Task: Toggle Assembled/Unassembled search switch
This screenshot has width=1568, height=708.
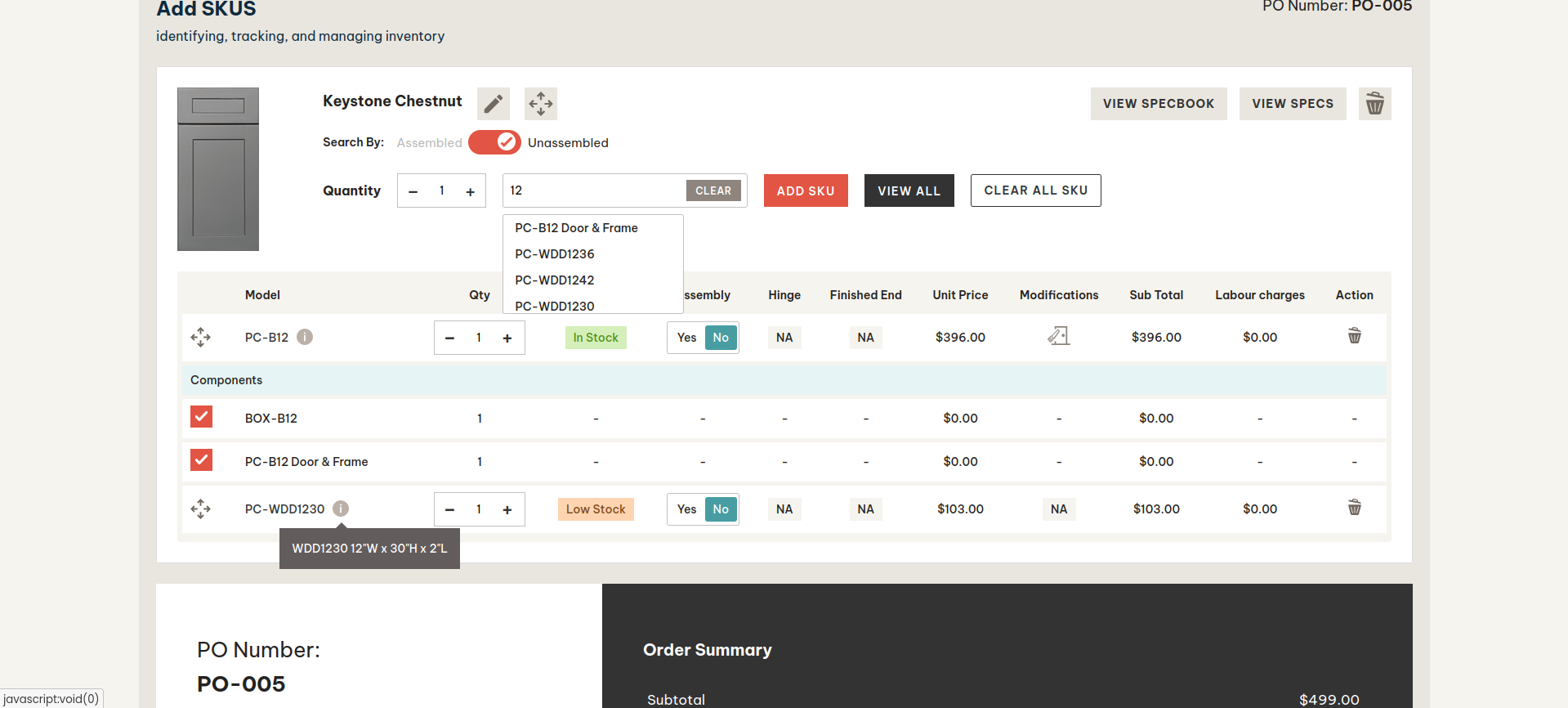Action: pos(494,142)
